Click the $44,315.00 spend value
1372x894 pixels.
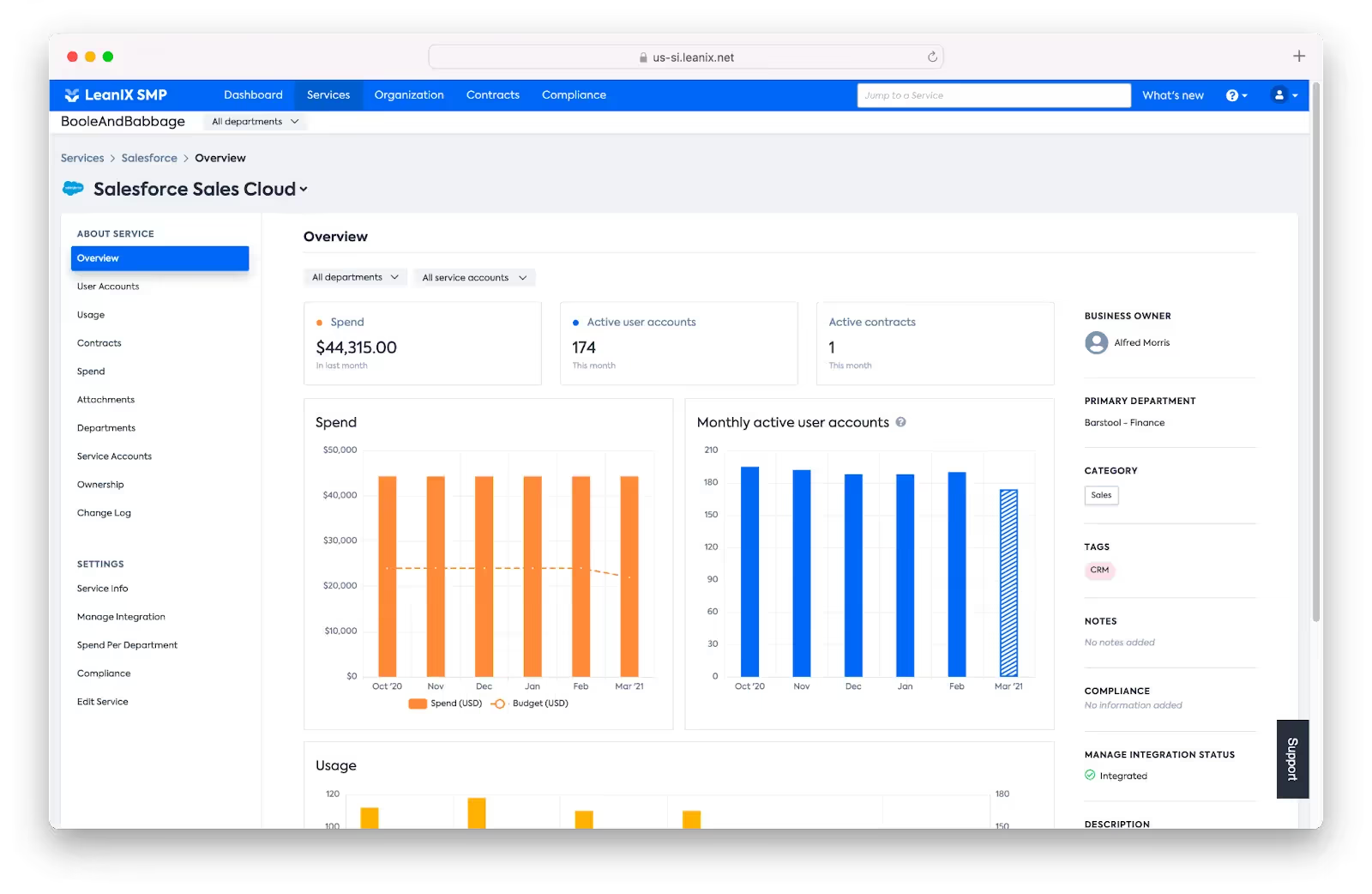pos(356,347)
